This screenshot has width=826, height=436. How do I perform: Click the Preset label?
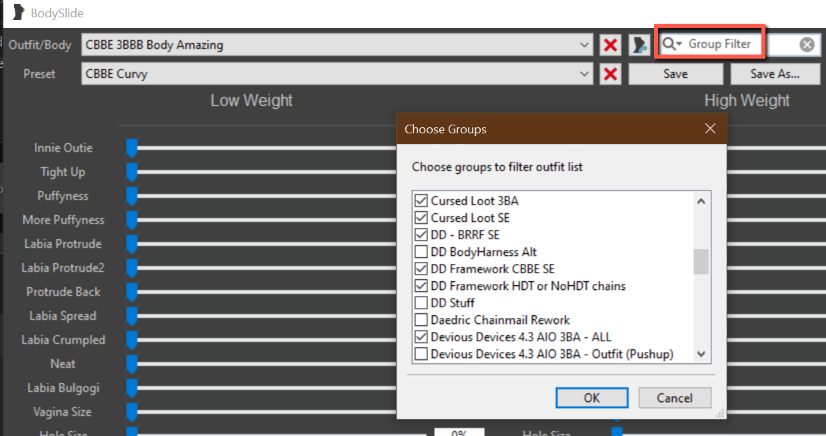pos(39,74)
